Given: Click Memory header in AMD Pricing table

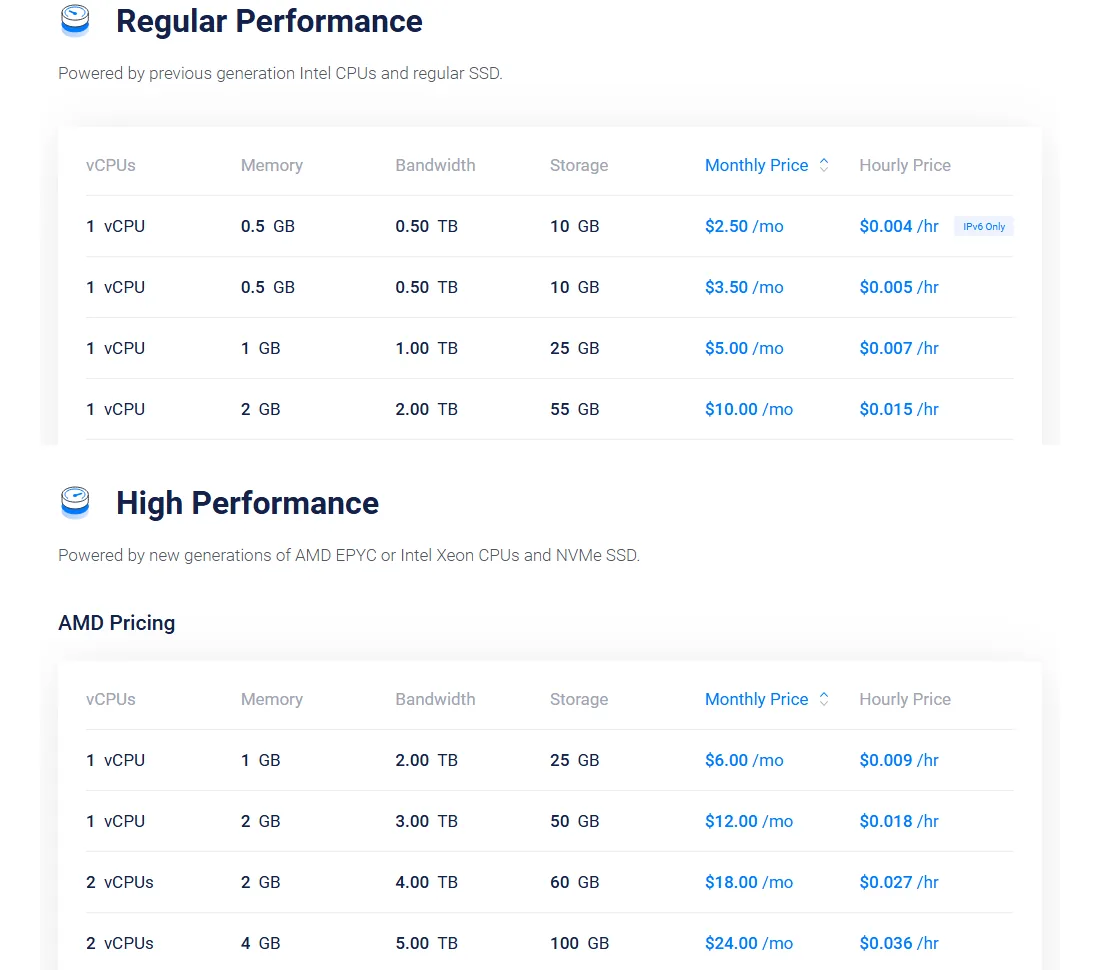Looking at the screenshot, I should 271,699.
